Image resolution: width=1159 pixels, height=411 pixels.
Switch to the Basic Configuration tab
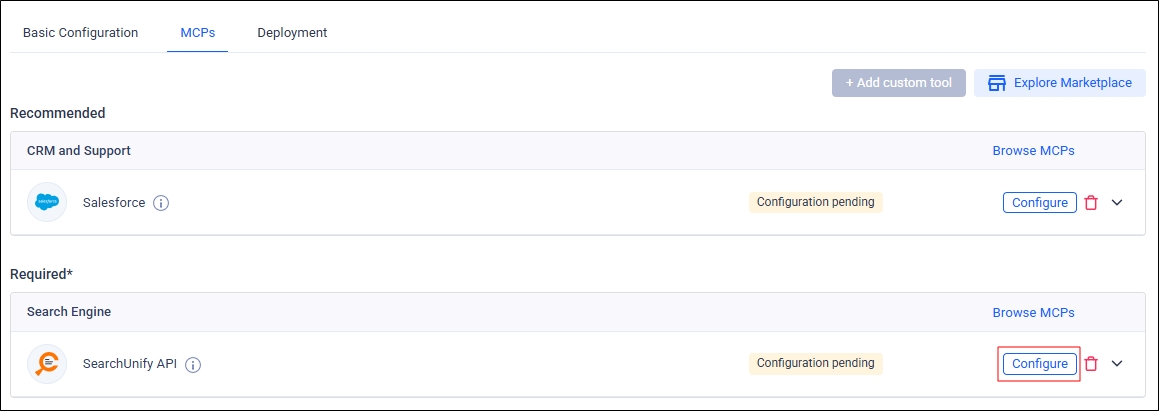(x=80, y=33)
